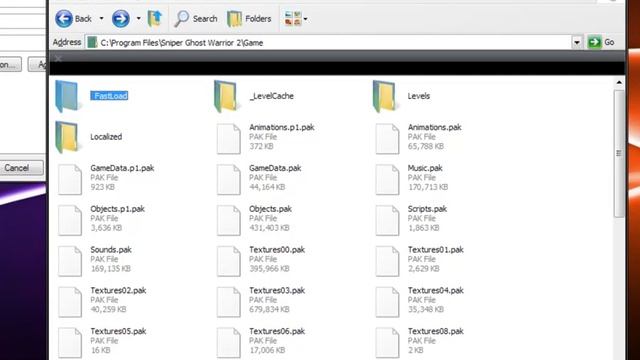Click the Forward navigation arrow icon

click(x=120, y=19)
